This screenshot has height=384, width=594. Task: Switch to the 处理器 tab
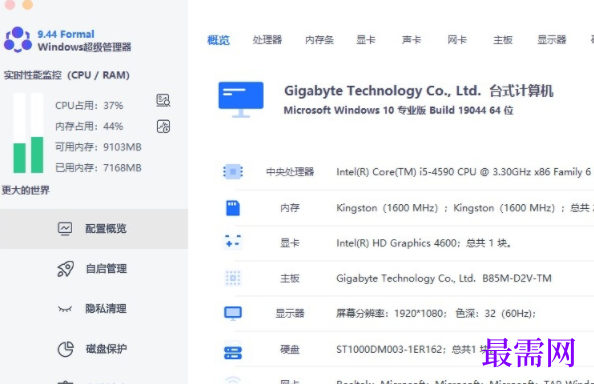[x=267, y=40]
